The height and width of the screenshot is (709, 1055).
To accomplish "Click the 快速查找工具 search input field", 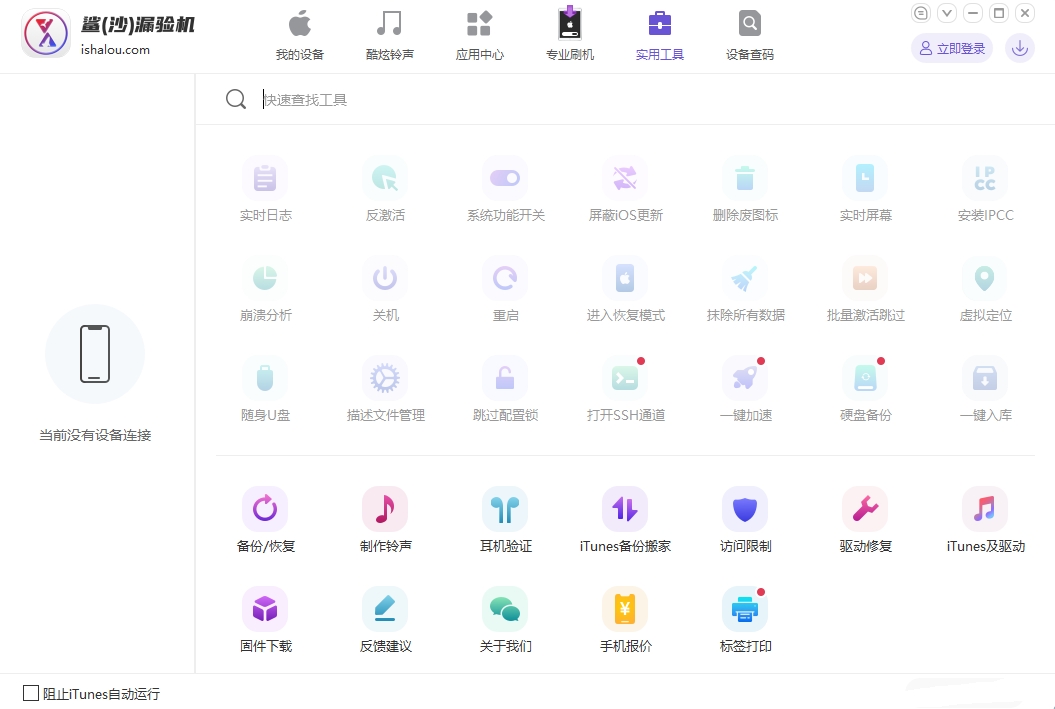I will point(400,99).
